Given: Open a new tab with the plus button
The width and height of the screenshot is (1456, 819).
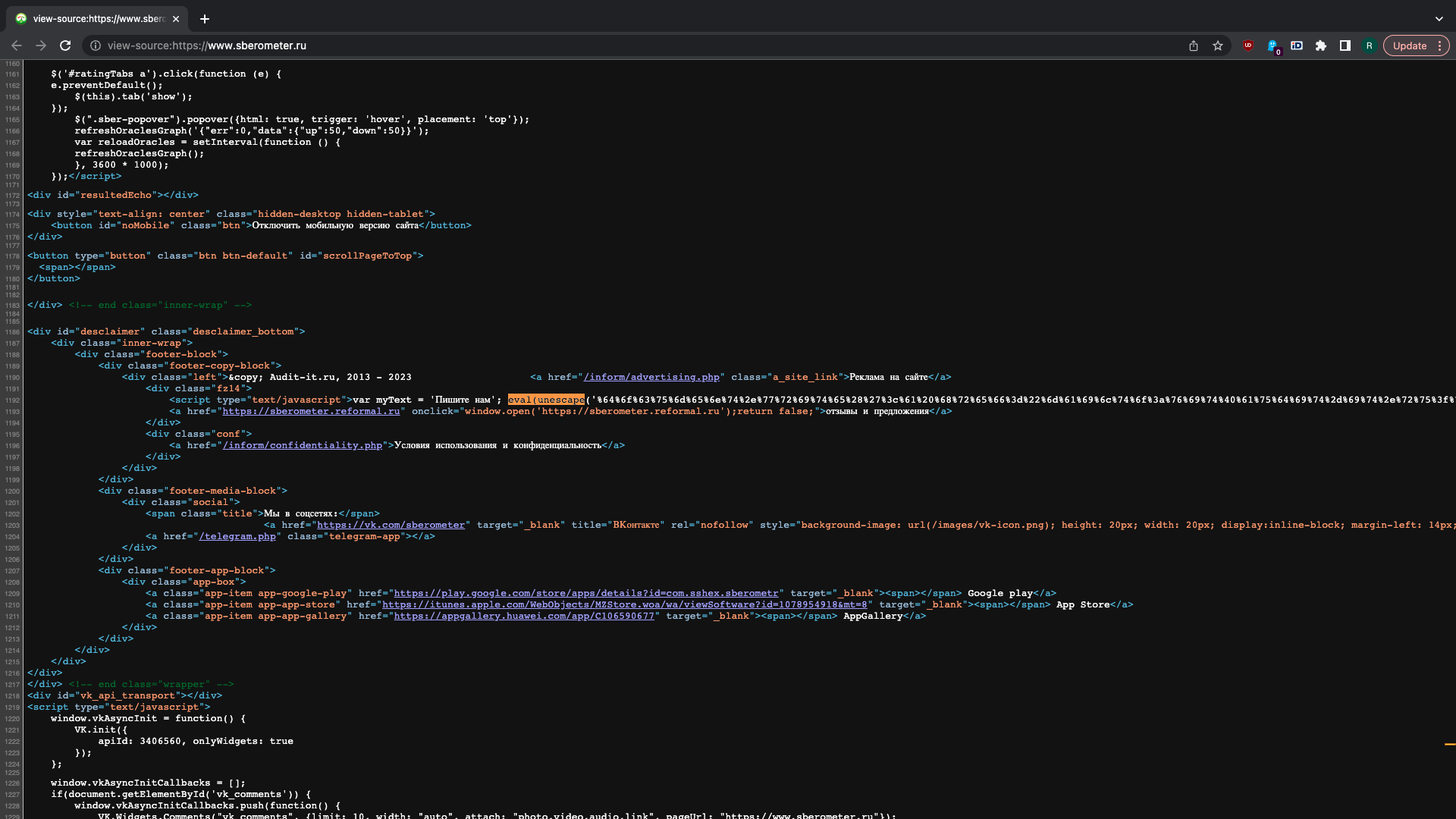Looking at the screenshot, I should [x=205, y=19].
